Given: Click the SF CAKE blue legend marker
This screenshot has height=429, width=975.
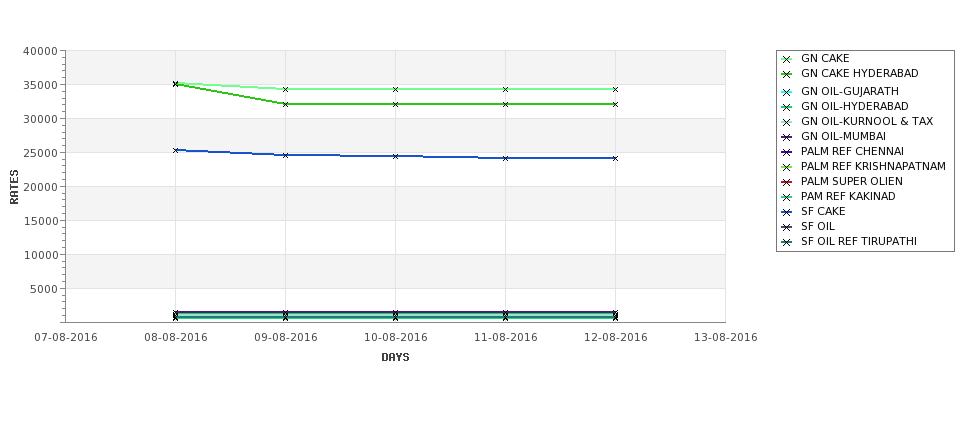Looking at the screenshot, I should pos(786,212).
